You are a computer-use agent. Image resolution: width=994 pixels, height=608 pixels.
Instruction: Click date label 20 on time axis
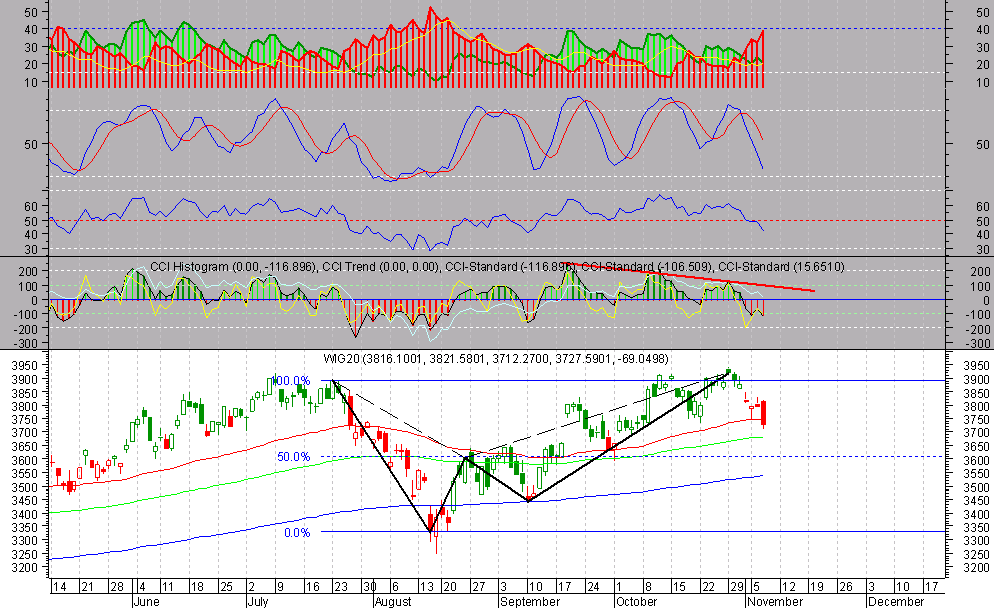(x=449, y=586)
